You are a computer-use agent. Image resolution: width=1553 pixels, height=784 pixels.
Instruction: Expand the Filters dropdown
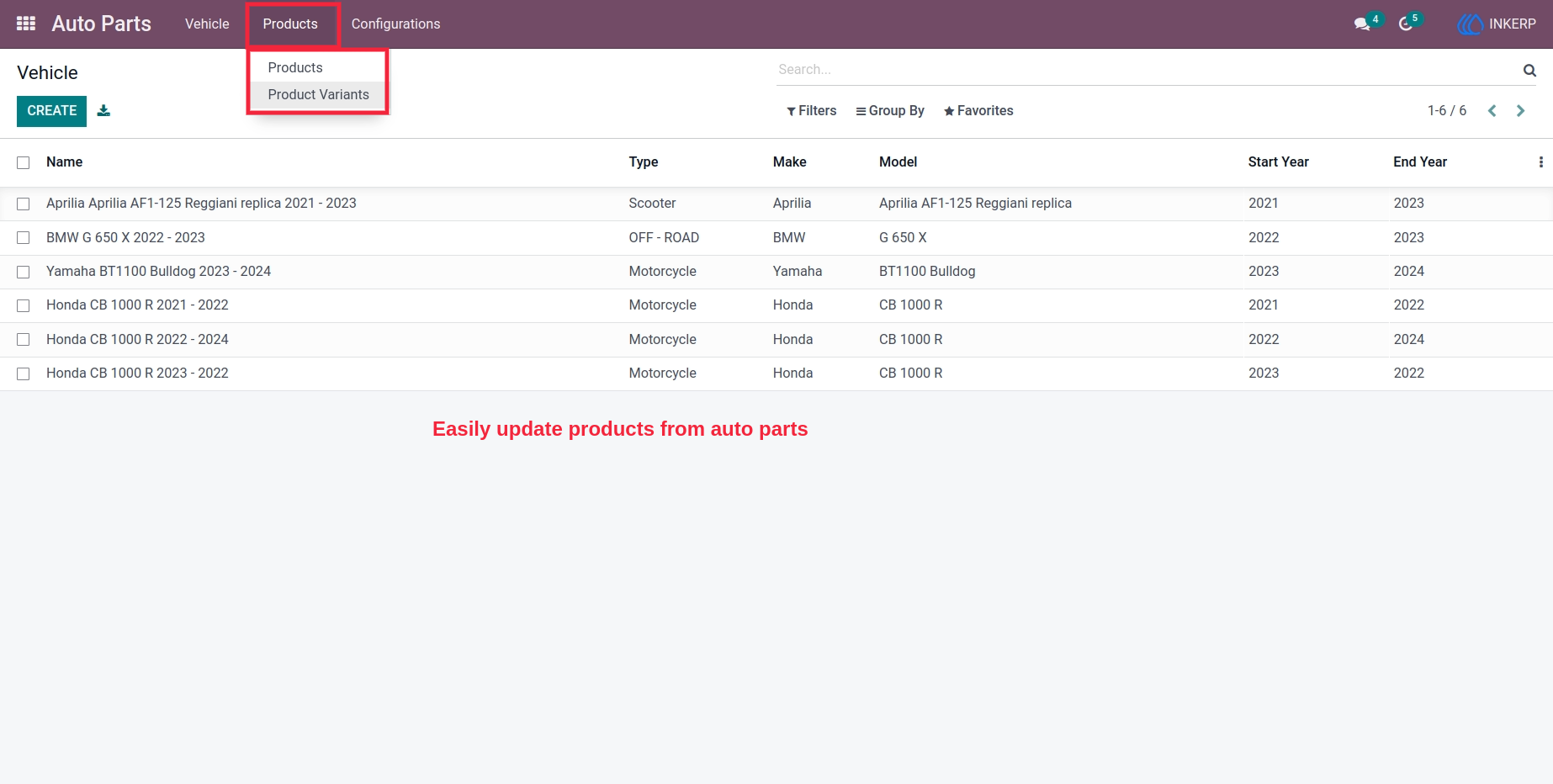[811, 111]
